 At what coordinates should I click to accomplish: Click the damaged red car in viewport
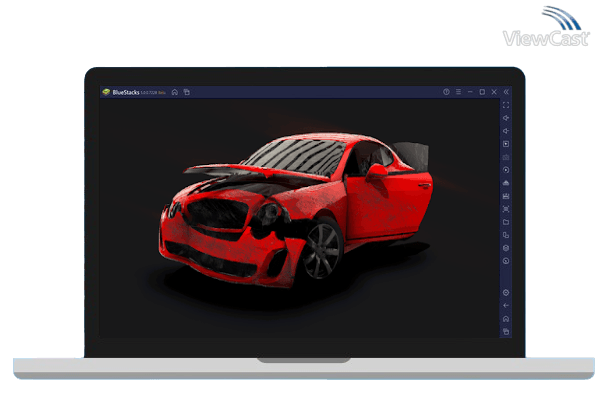click(x=296, y=209)
